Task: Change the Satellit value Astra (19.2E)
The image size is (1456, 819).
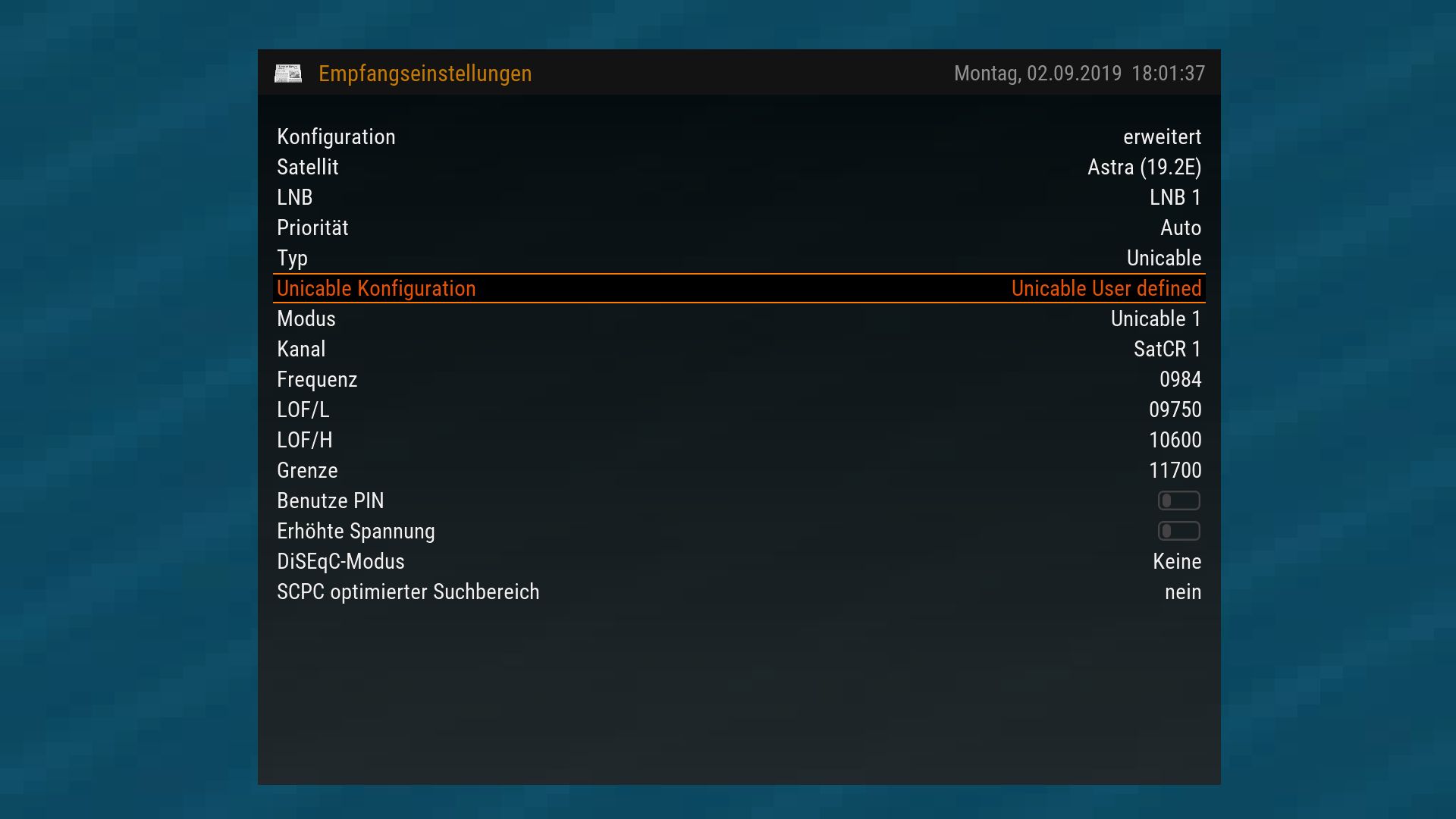Action: pyautogui.click(x=1144, y=167)
